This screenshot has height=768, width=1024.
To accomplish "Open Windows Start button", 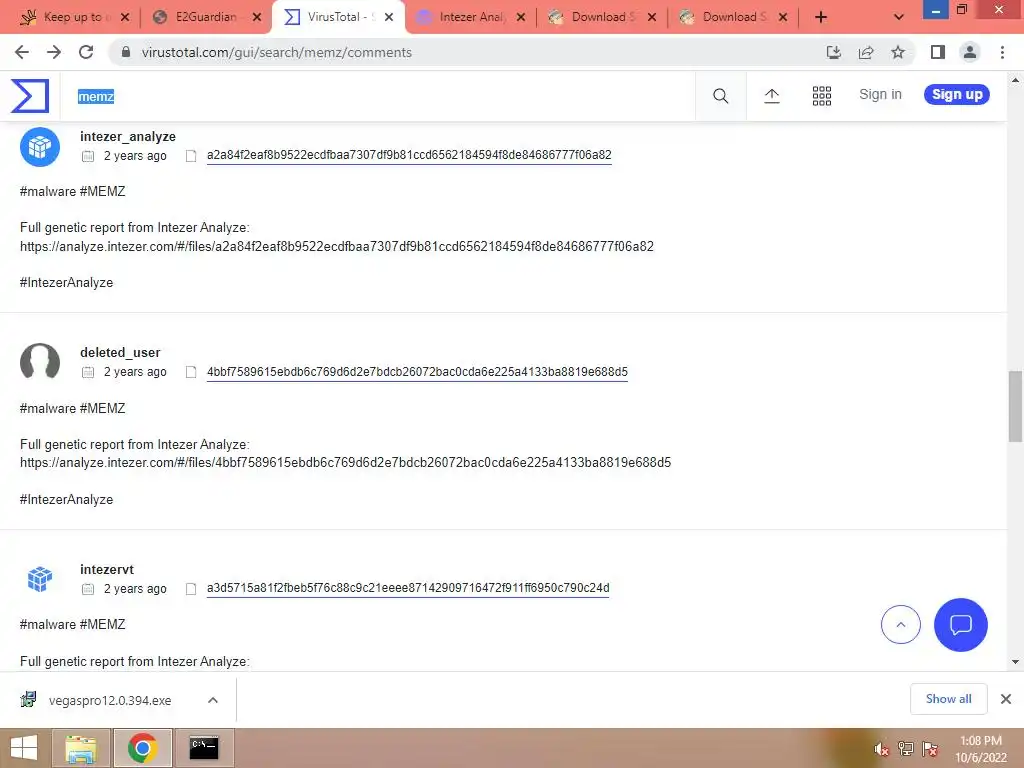I will [x=24, y=748].
